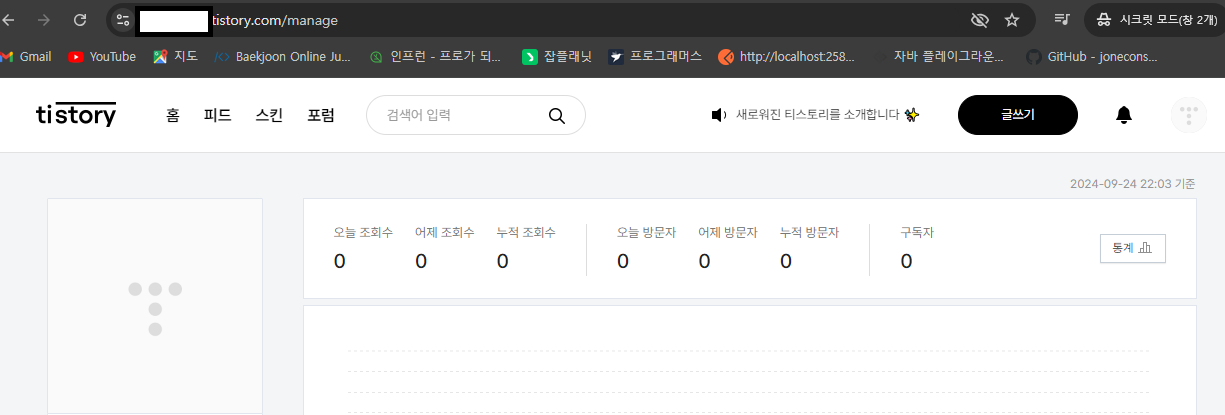Click the 어제 방문자 label
This screenshot has height=415, width=1225.
pos(728,232)
